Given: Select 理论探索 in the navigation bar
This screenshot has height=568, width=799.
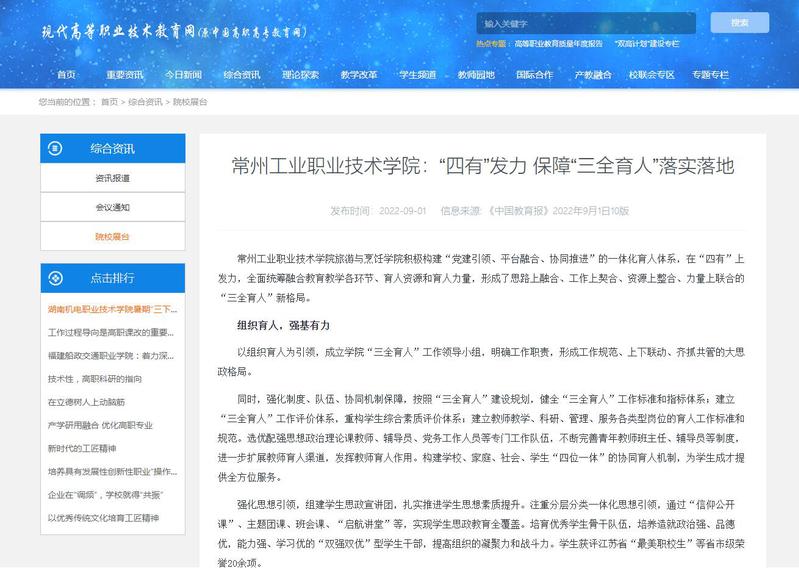Looking at the screenshot, I should (300, 74).
